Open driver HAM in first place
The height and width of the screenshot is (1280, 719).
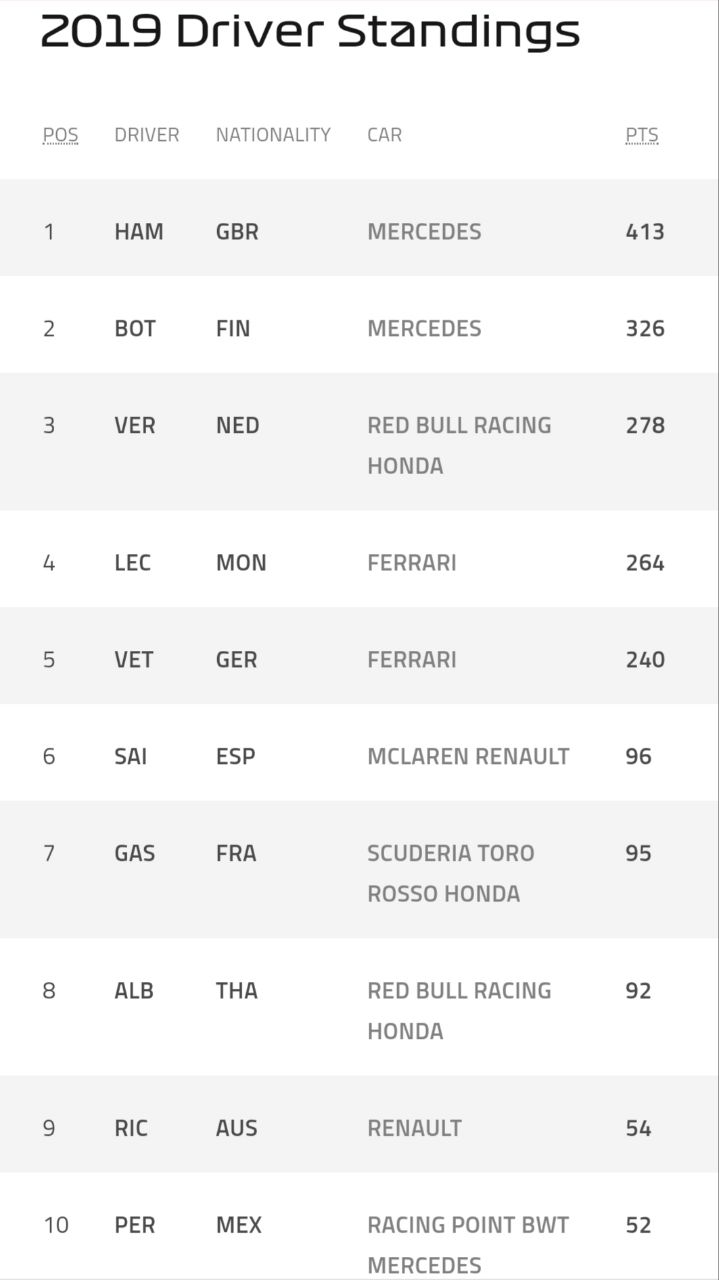click(x=139, y=232)
